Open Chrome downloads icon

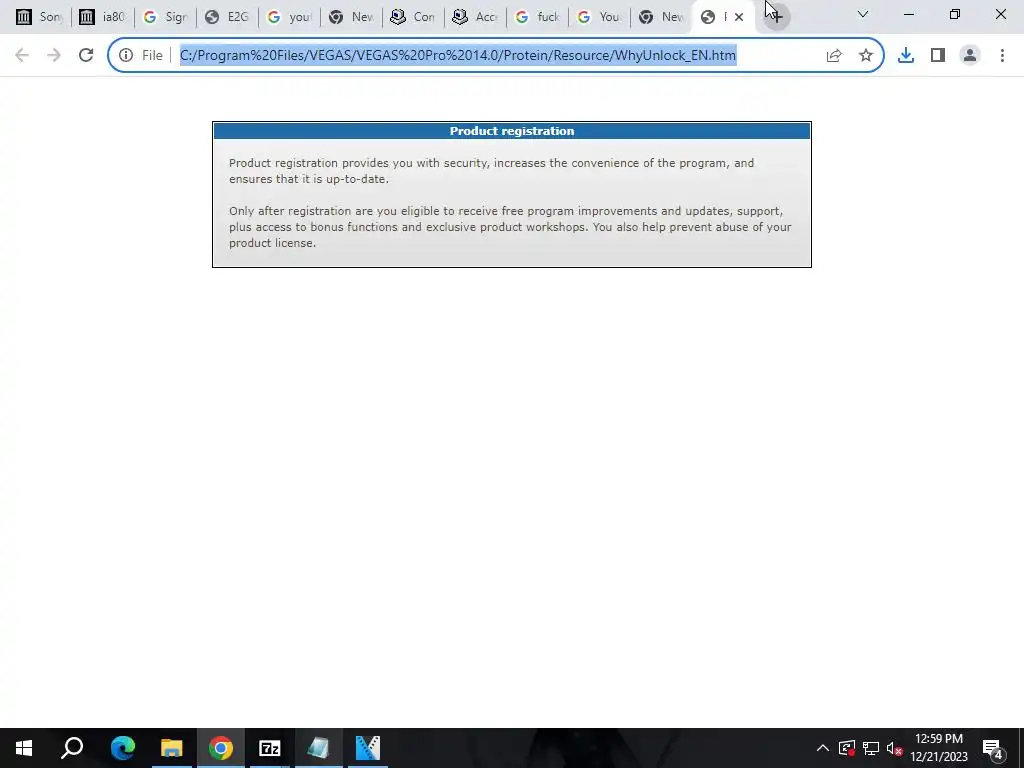pyautogui.click(x=906, y=56)
